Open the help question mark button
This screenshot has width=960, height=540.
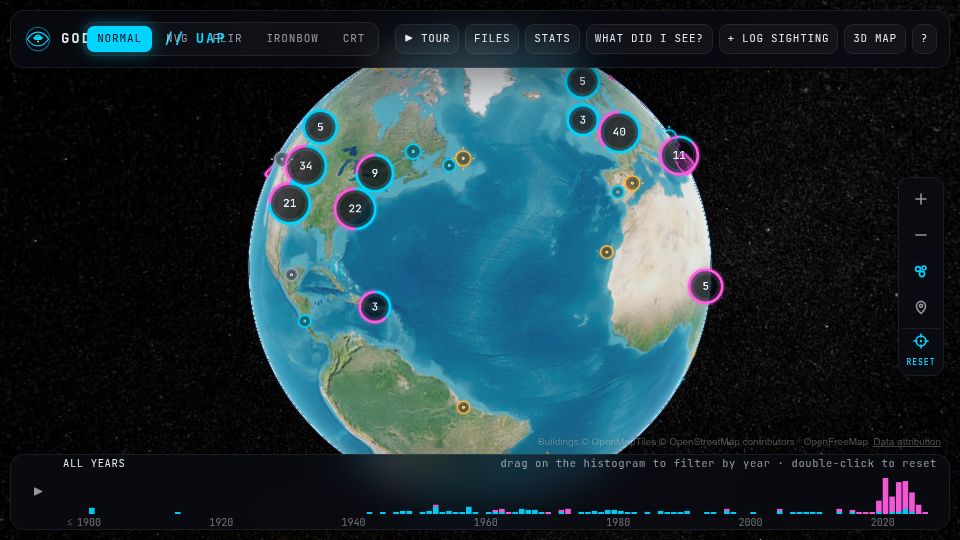click(924, 39)
